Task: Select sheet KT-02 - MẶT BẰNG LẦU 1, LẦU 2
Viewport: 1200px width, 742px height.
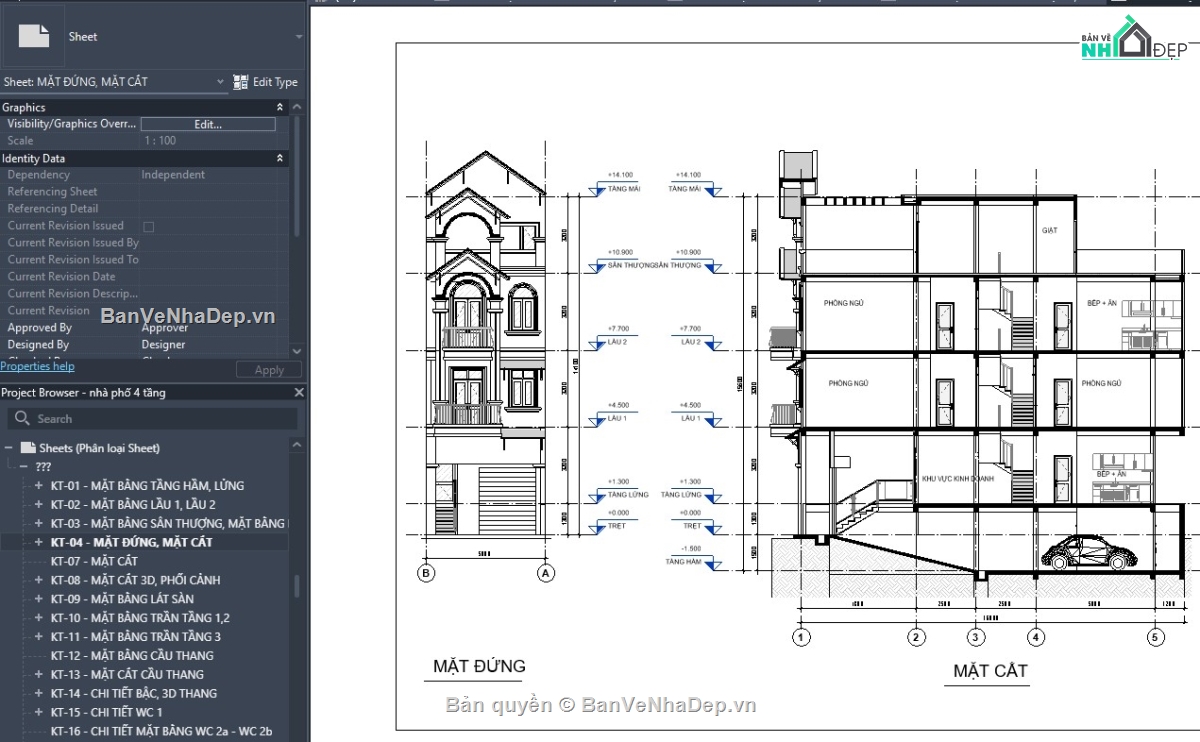Action: pyautogui.click(x=133, y=505)
